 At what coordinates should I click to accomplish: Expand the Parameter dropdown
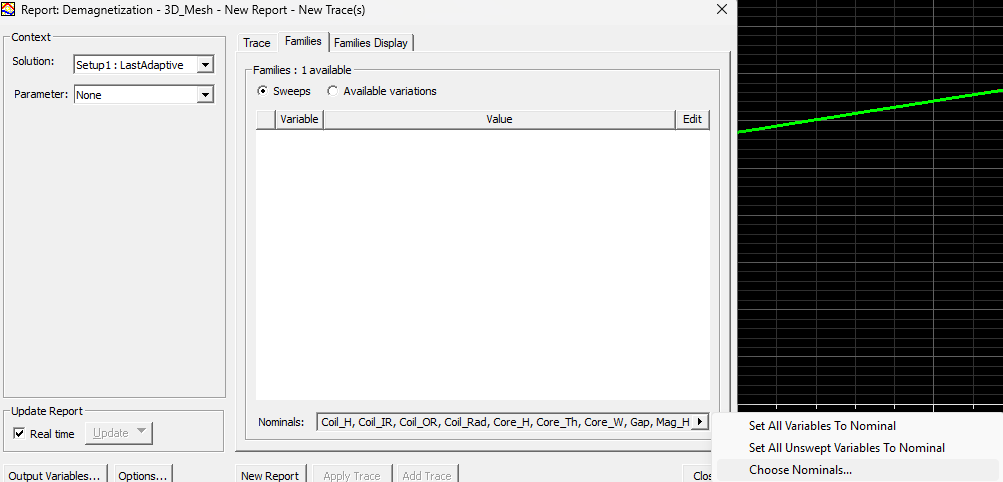pyautogui.click(x=205, y=95)
